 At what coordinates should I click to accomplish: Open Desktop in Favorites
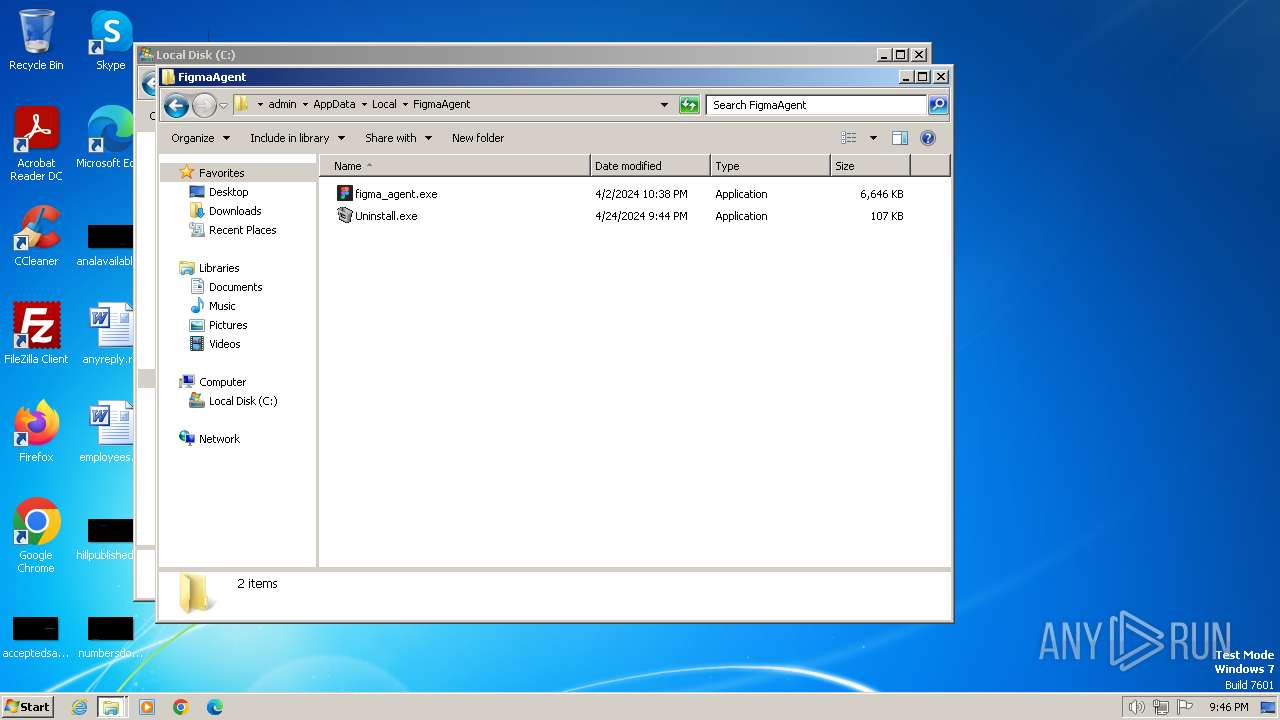(228, 192)
